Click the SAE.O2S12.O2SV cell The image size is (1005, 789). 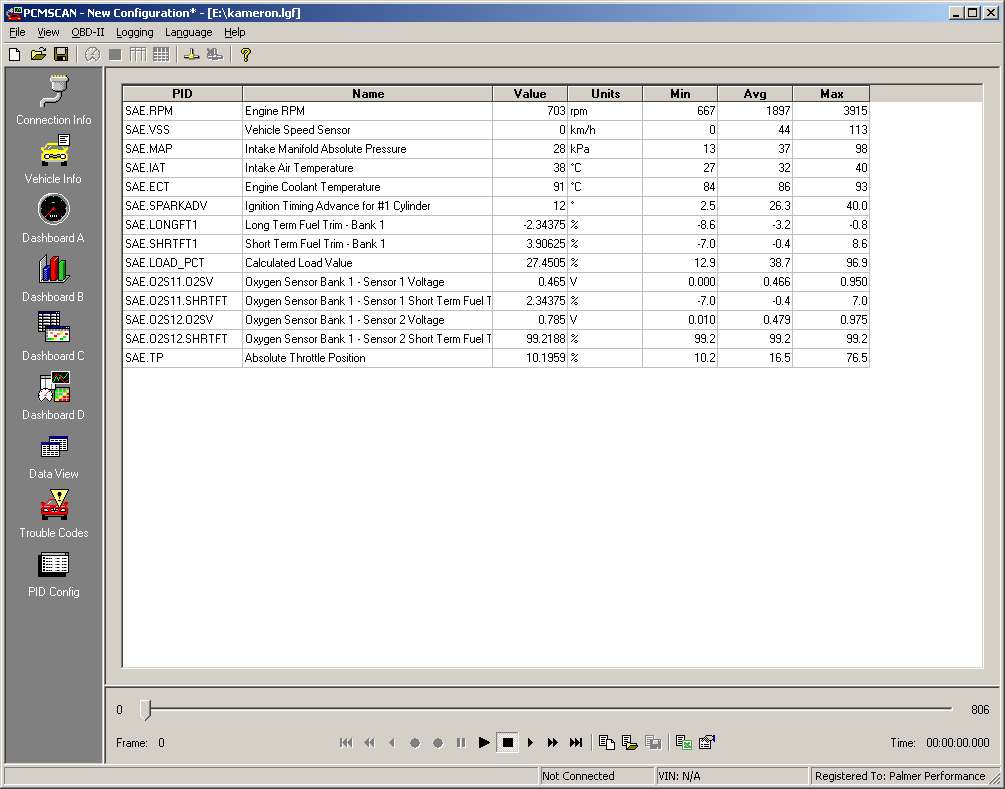pos(182,320)
